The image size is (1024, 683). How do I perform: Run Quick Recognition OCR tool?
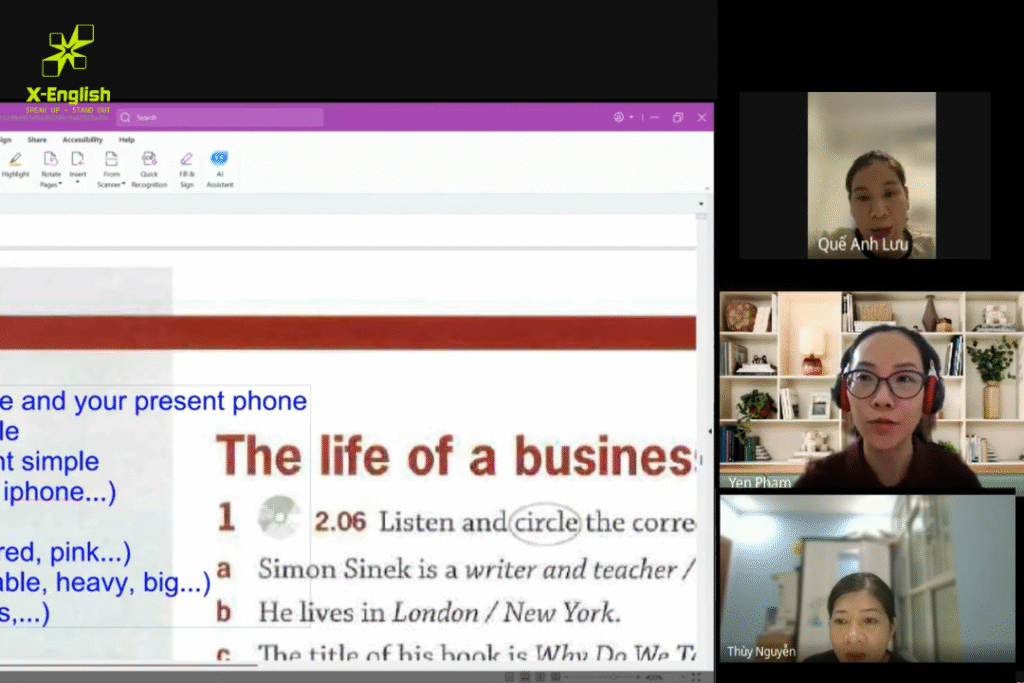[149, 159]
